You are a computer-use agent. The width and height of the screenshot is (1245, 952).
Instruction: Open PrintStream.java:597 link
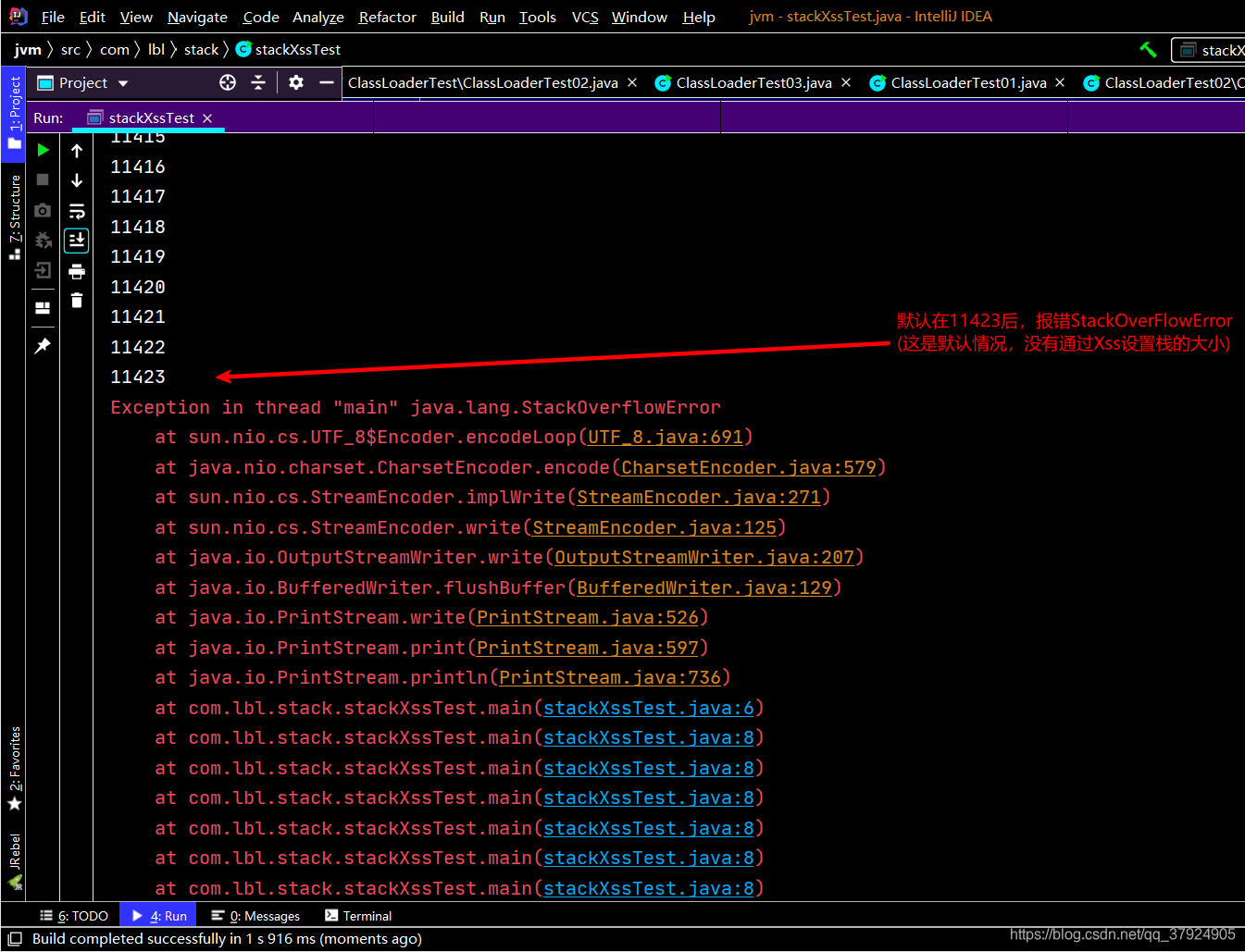(x=588, y=648)
